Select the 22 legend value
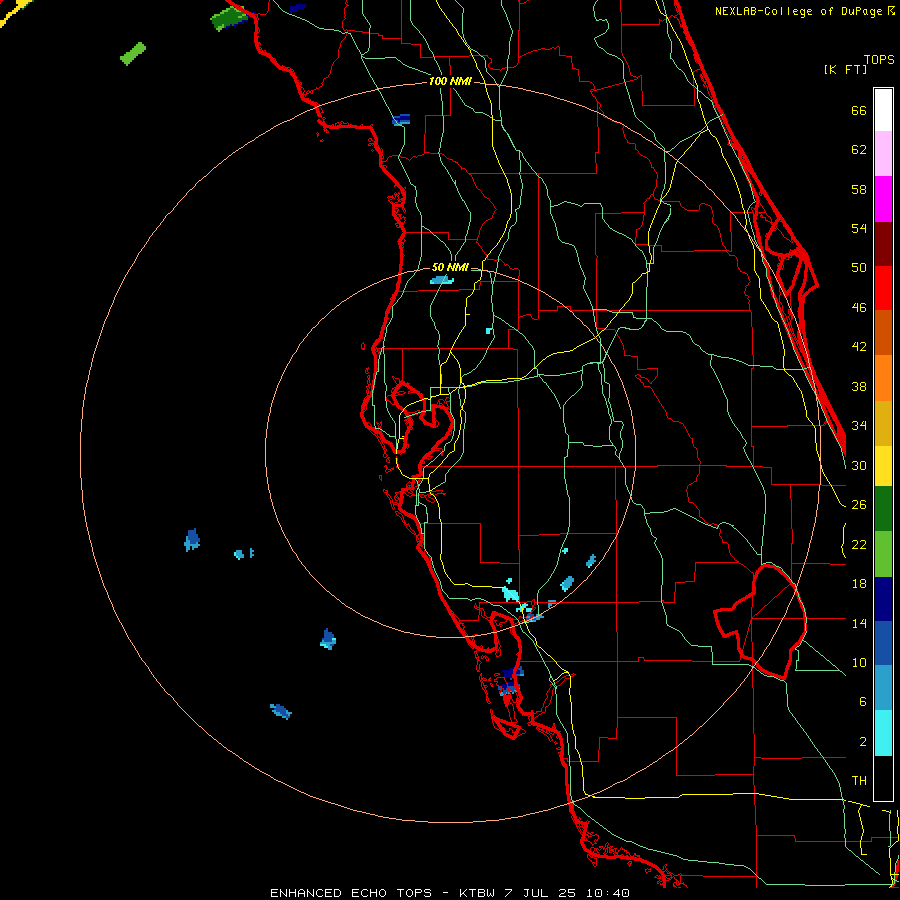The image size is (900, 900). pyautogui.click(x=859, y=544)
